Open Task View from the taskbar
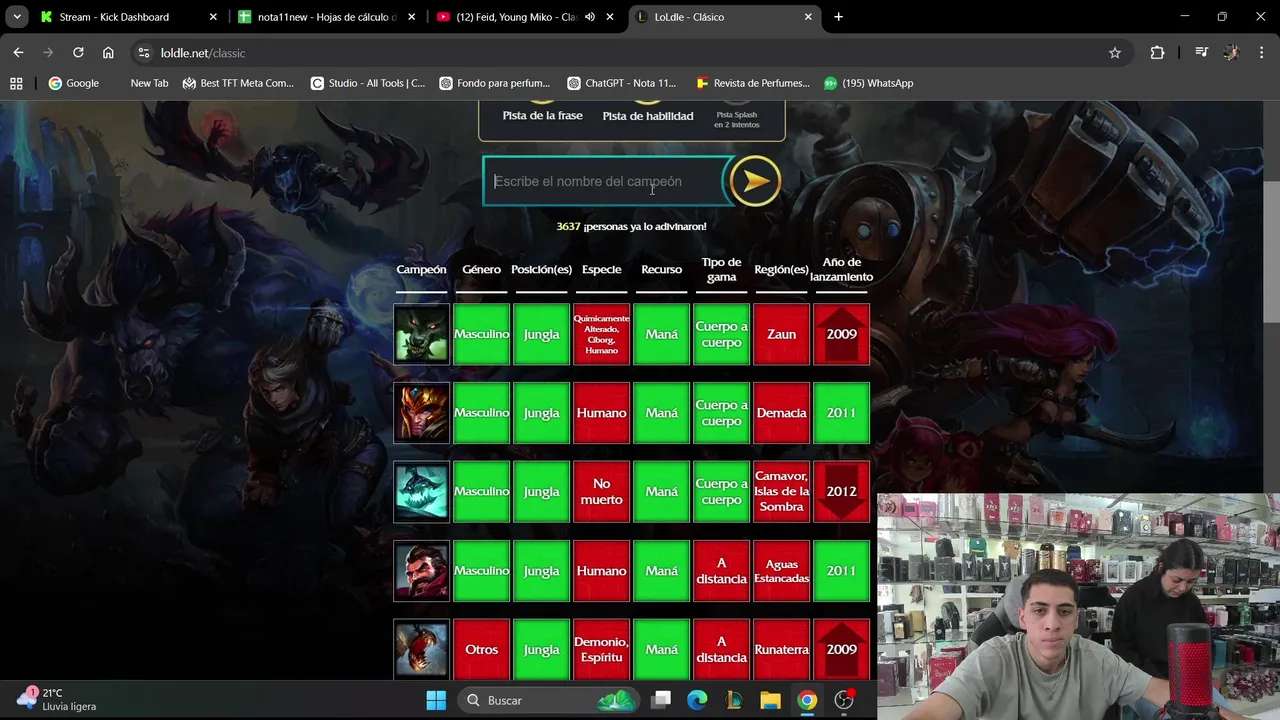Image resolution: width=1280 pixels, height=720 pixels. tap(661, 700)
